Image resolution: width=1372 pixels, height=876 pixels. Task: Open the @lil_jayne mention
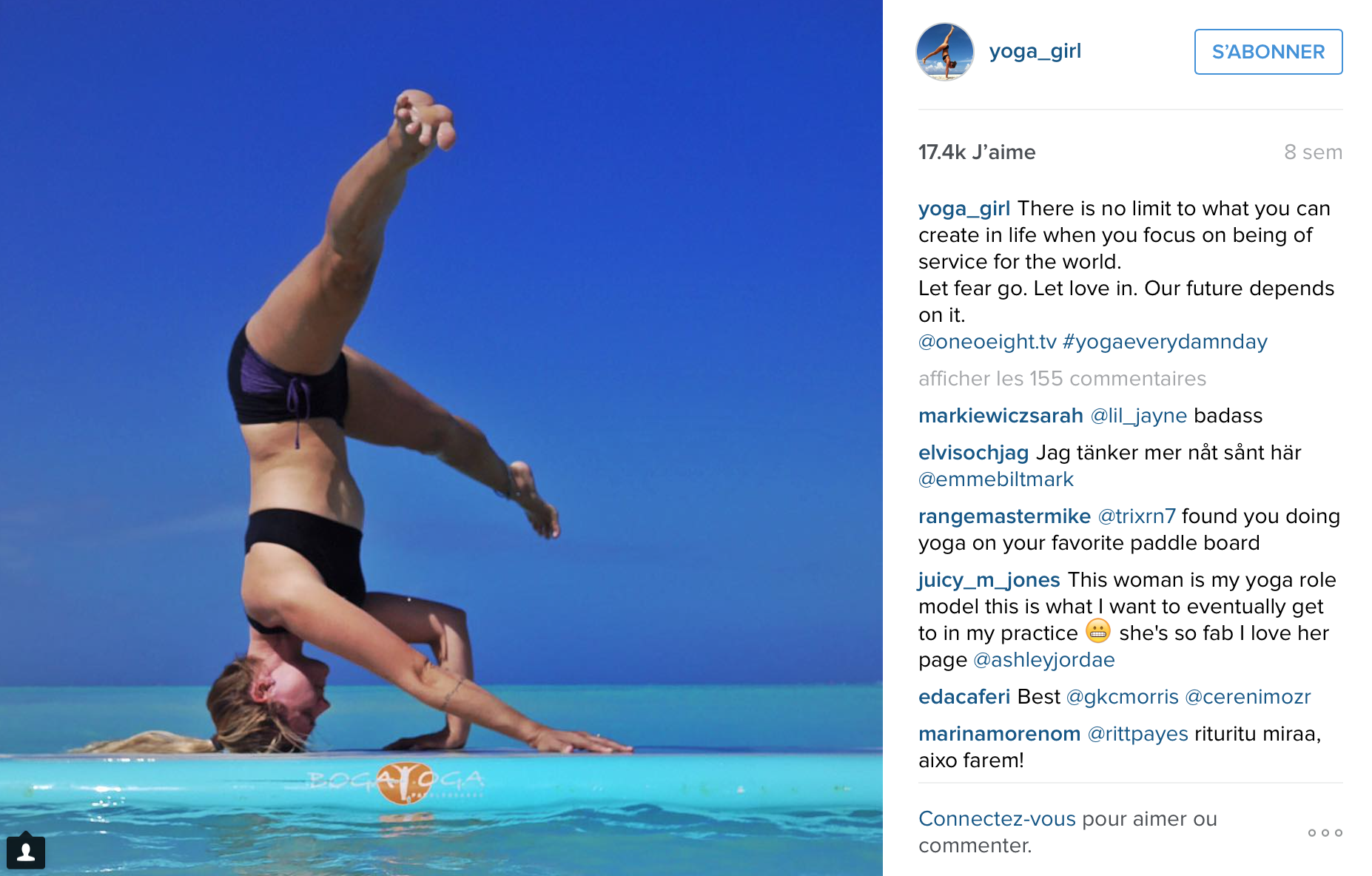pyautogui.click(x=1139, y=416)
